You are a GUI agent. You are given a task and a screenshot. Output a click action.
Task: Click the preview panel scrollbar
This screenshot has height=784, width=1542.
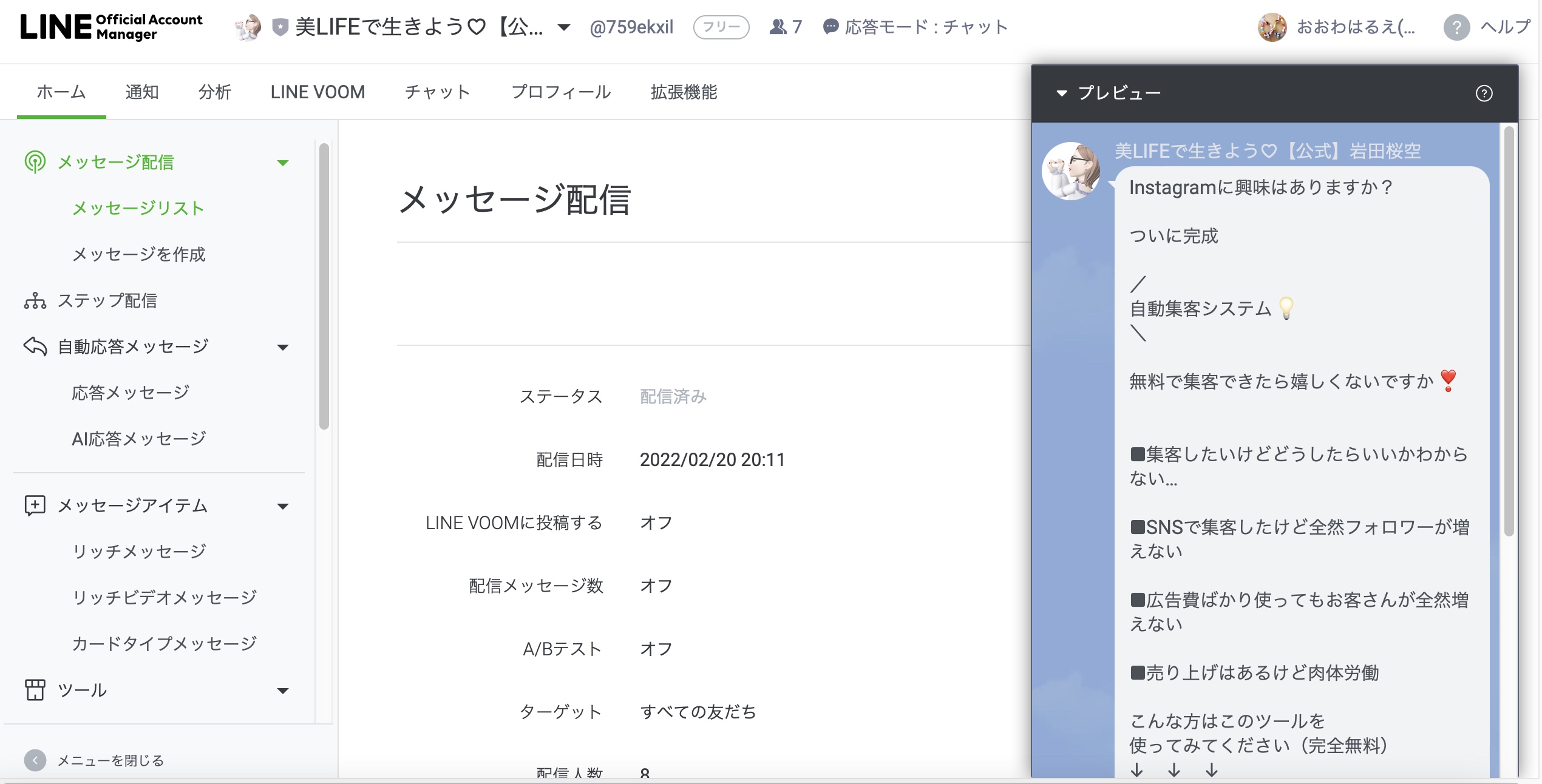(x=1509, y=331)
